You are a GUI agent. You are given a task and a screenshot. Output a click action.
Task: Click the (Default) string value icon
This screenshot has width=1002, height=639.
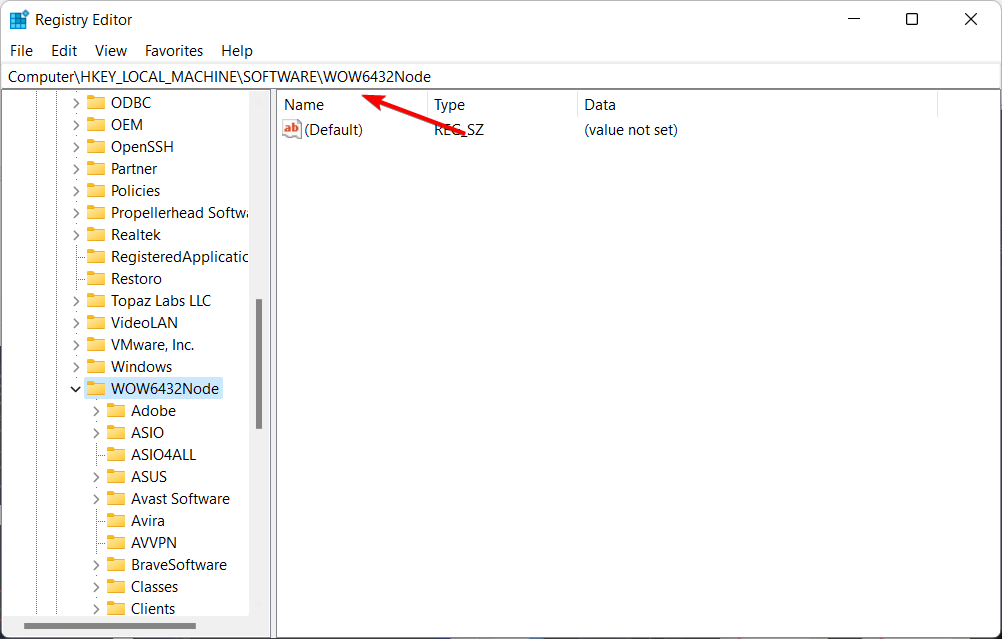point(291,129)
